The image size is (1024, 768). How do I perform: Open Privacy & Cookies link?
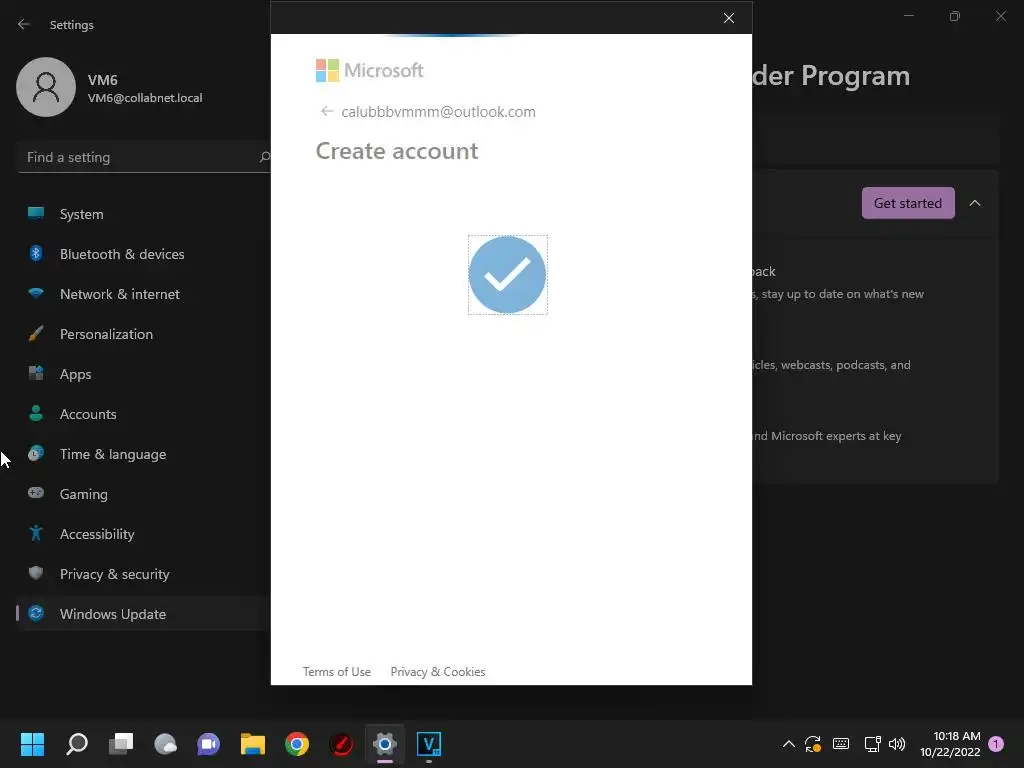[x=438, y=671]
